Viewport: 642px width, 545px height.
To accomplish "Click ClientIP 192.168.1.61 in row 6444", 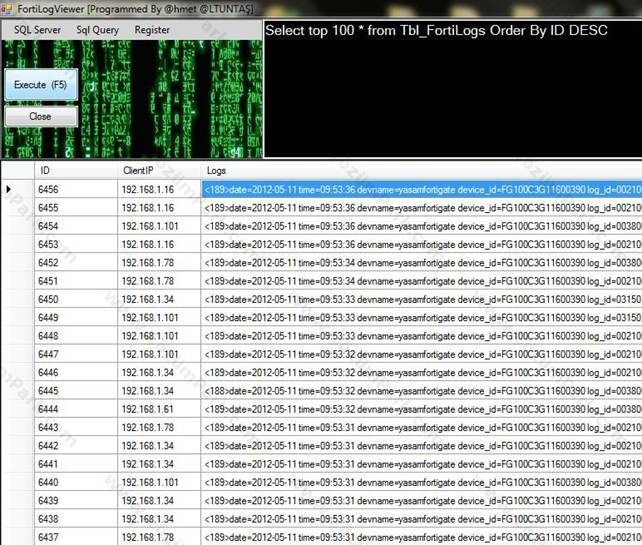I will (x=159, y=409).
